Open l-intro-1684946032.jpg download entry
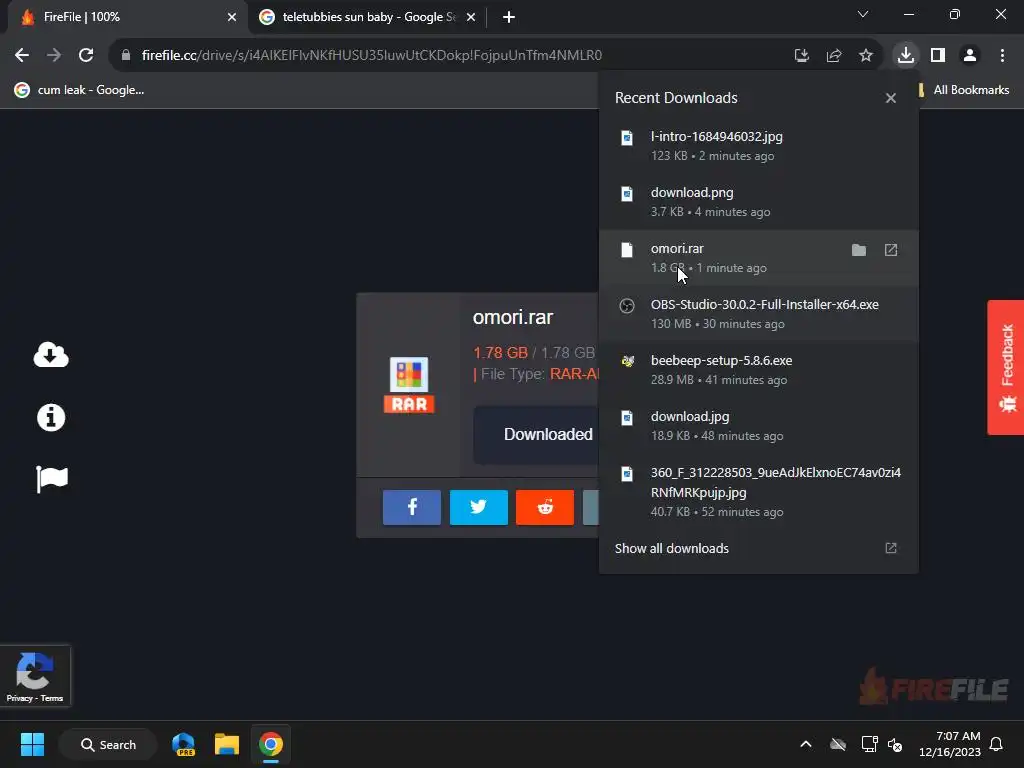Screen dimensions: 1024x768 coord(758,146)
